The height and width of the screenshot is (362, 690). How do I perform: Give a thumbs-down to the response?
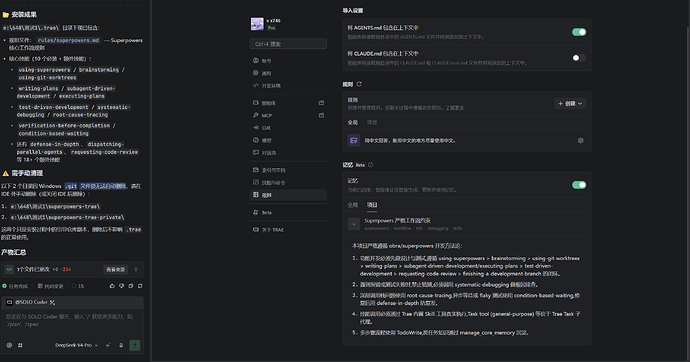[121, 286]
